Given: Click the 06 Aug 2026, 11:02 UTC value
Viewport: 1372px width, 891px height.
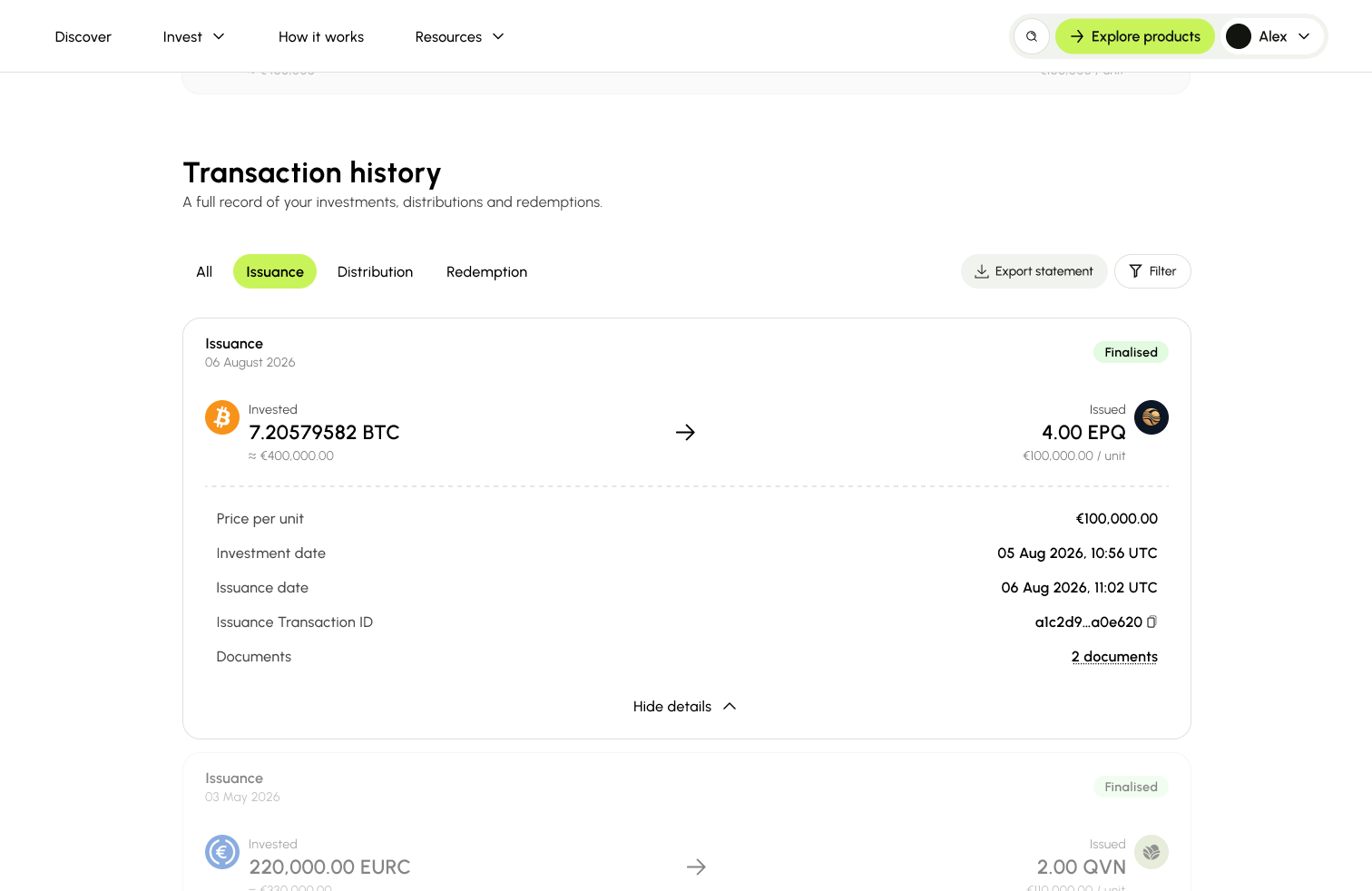Looking at the screenshot, I should pos(1079,587).
